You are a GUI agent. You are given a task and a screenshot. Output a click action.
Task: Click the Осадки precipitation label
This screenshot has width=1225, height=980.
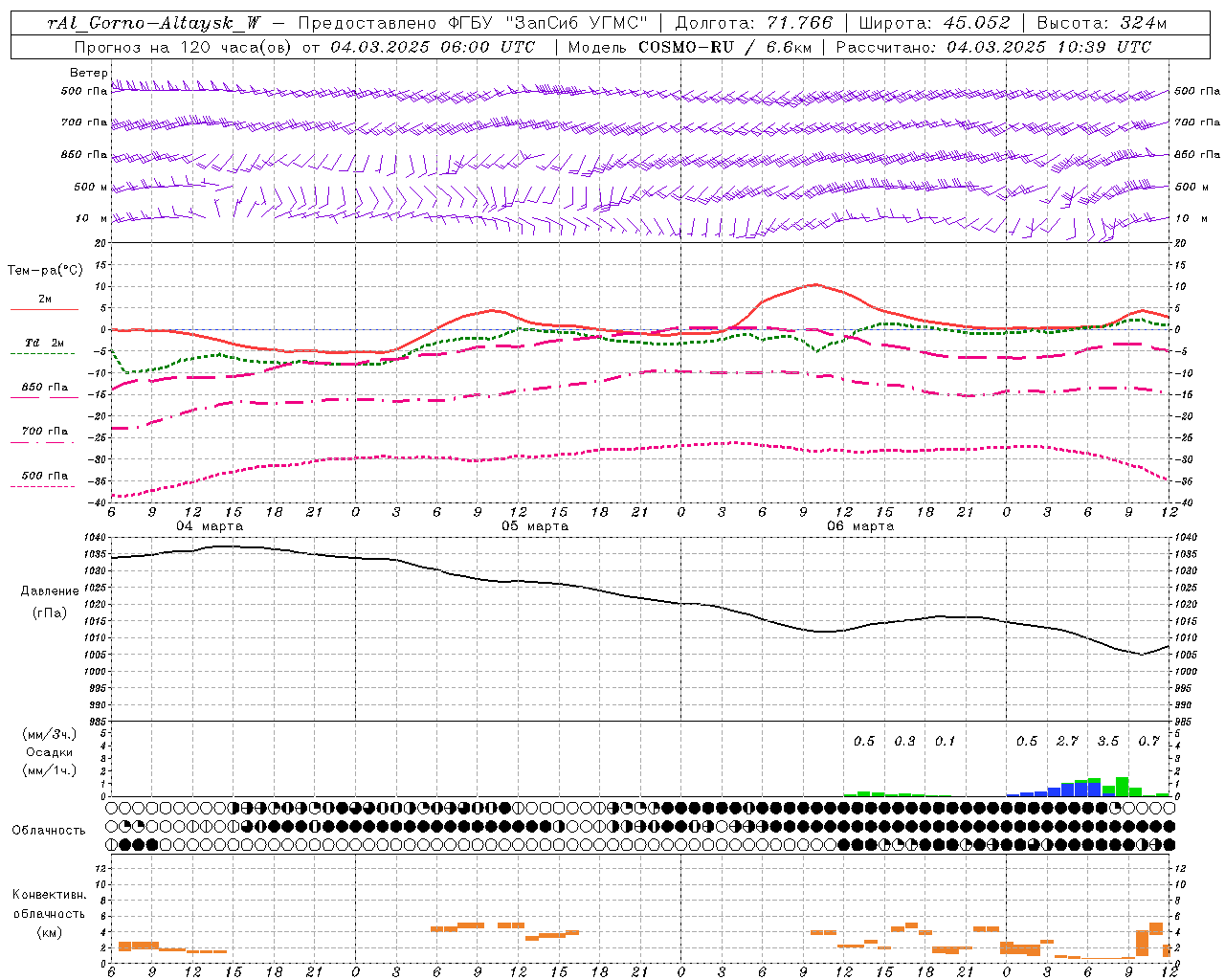click(50, 752)
